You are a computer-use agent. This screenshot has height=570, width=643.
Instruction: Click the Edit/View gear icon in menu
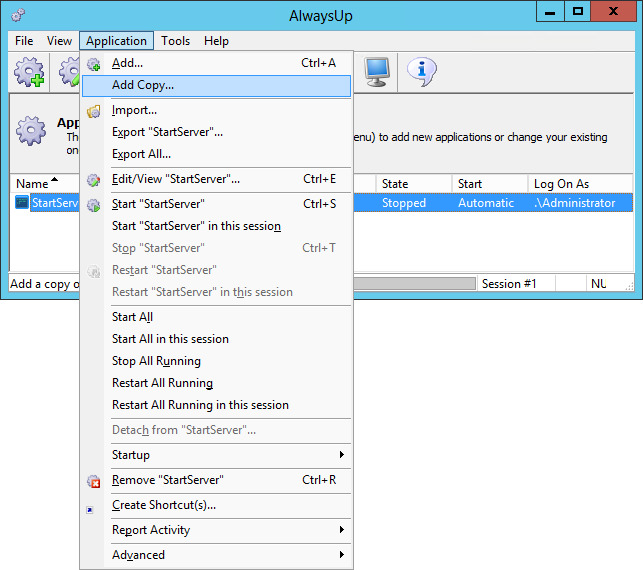(93, 180)
